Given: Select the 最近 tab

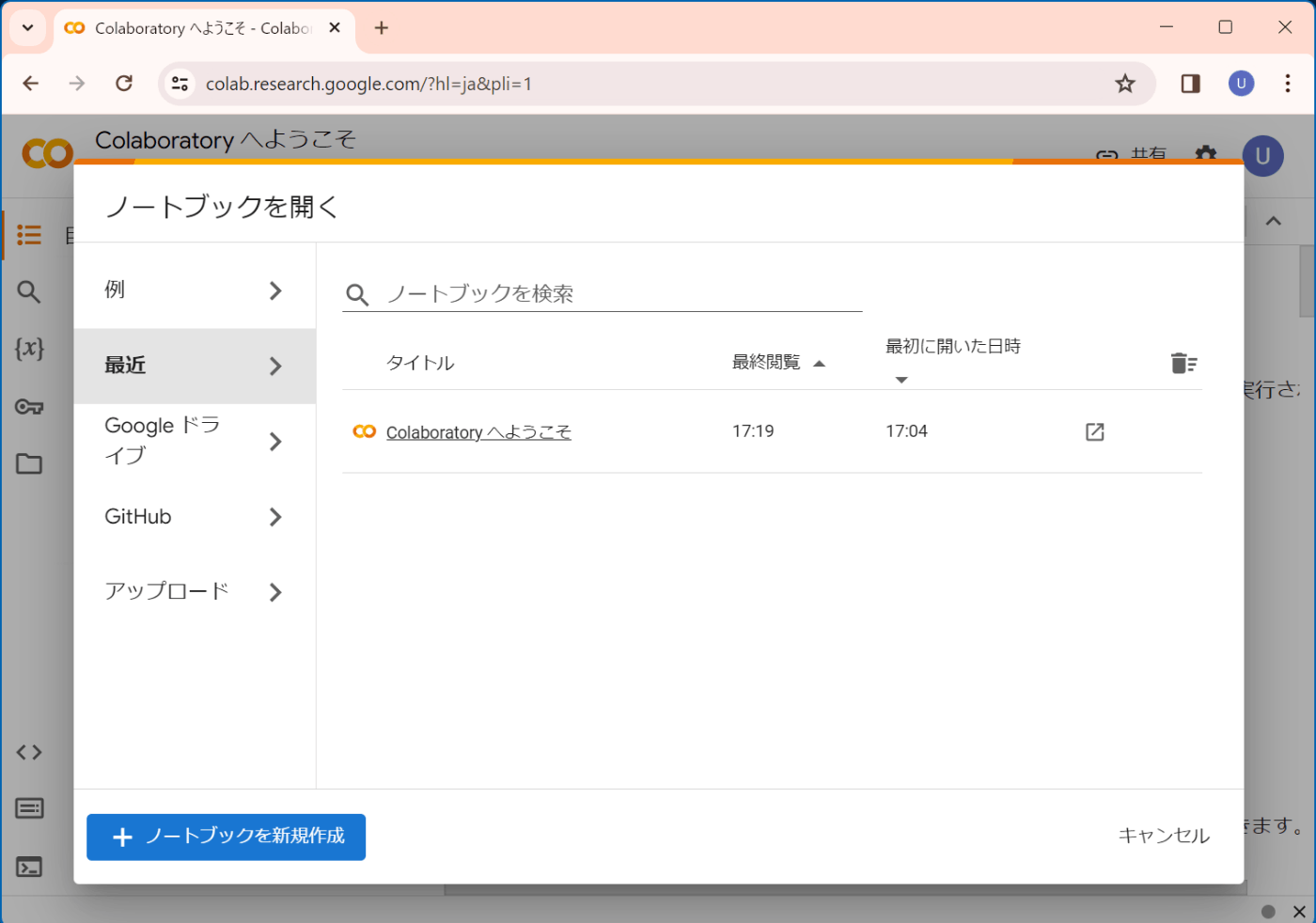Looking at the screenshot, I should [x=195, y=366].
